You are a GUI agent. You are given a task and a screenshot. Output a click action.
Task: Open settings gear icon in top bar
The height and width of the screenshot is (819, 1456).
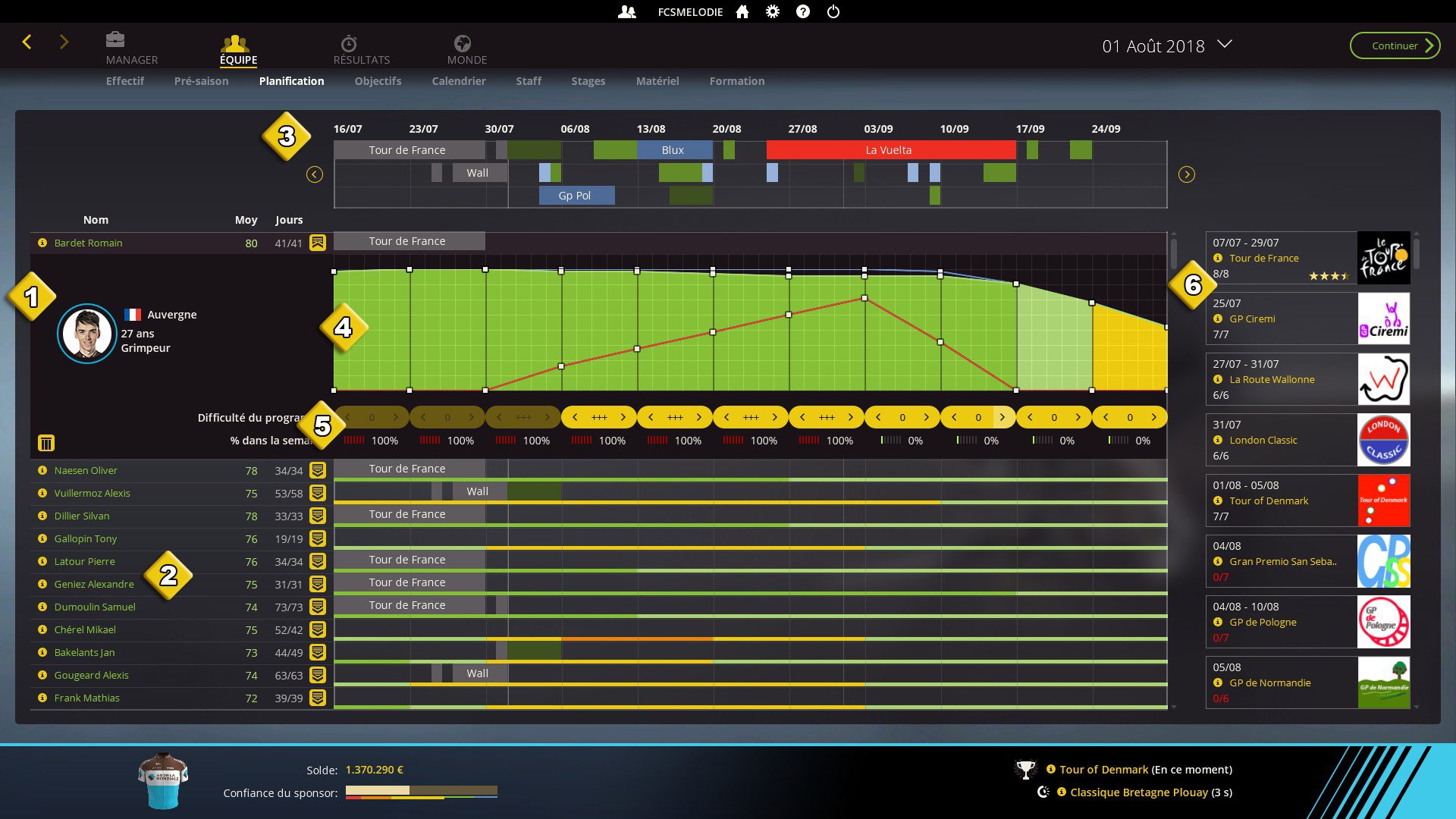coord(772,11)
